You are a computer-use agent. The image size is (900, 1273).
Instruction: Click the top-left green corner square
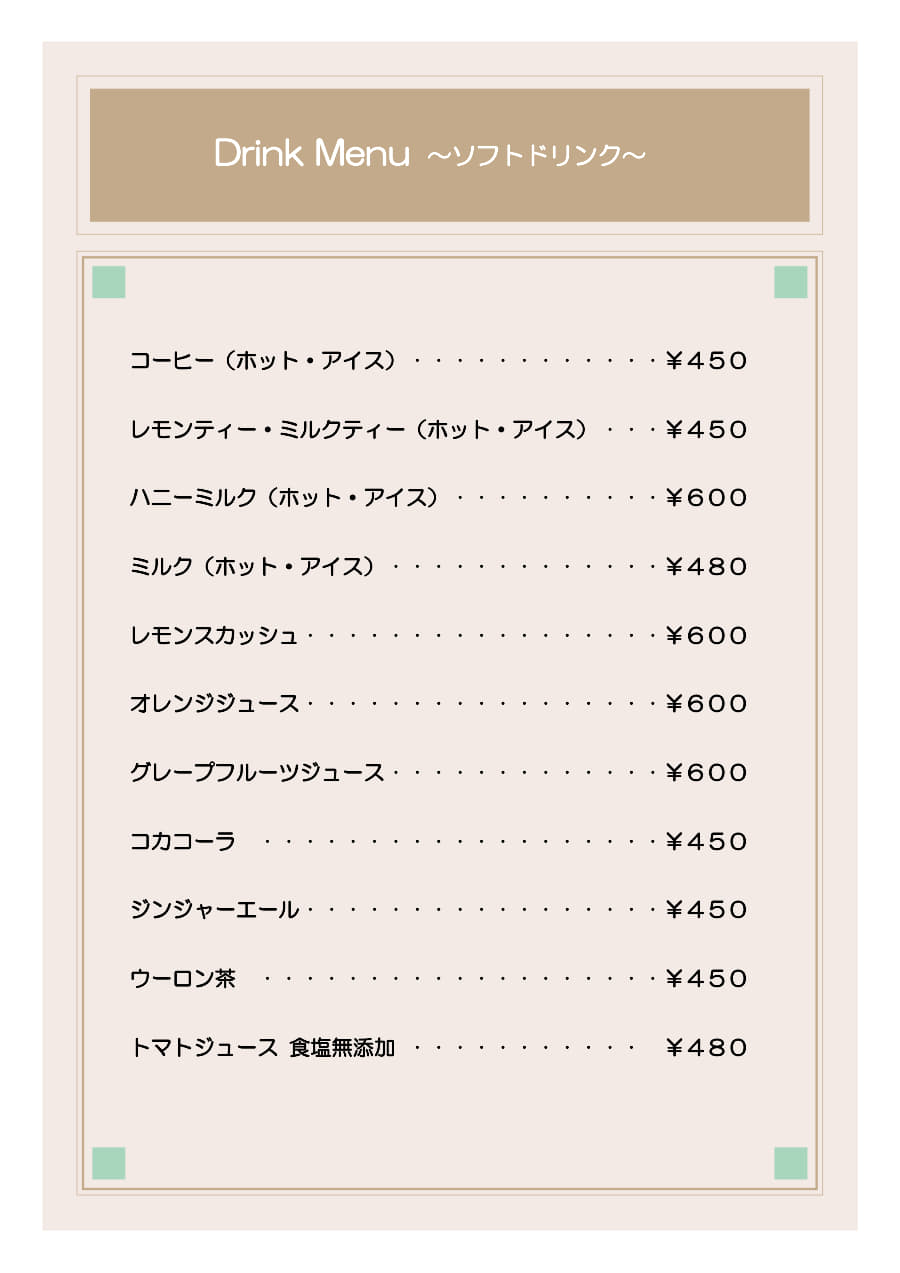(109, 282)
